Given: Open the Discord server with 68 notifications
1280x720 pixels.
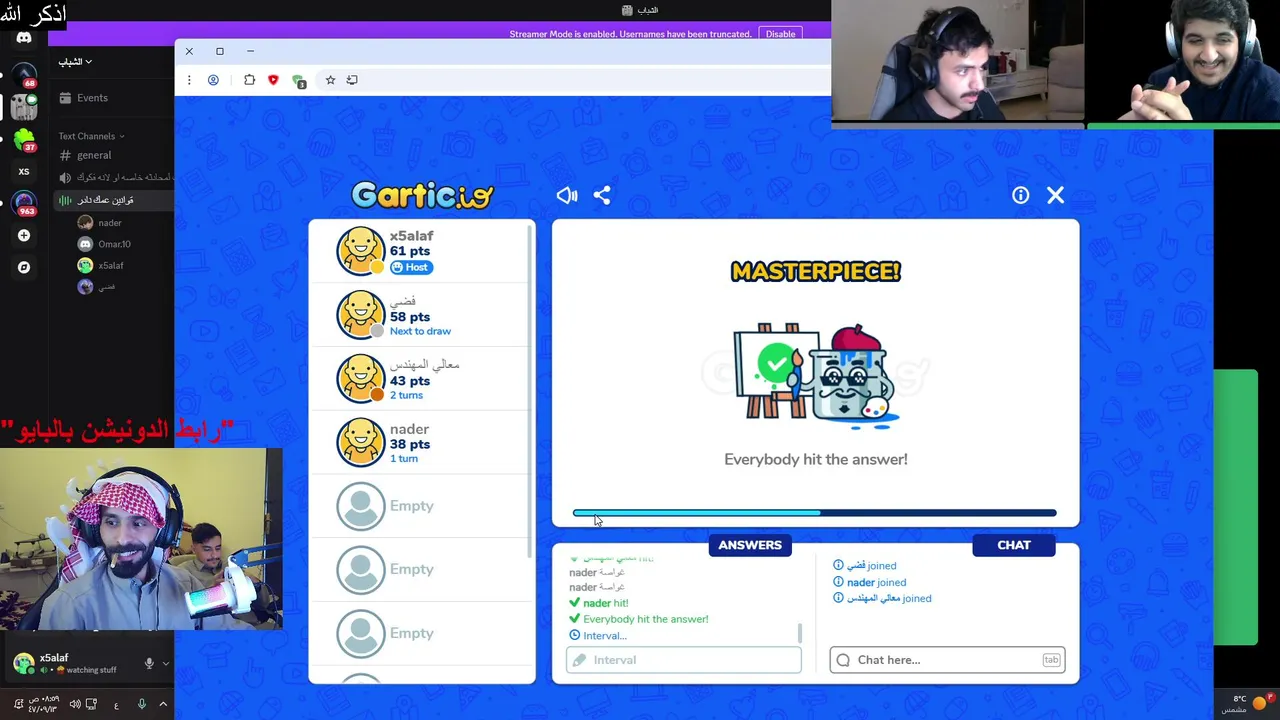Looking at the screenshot, I should [24, 76].
